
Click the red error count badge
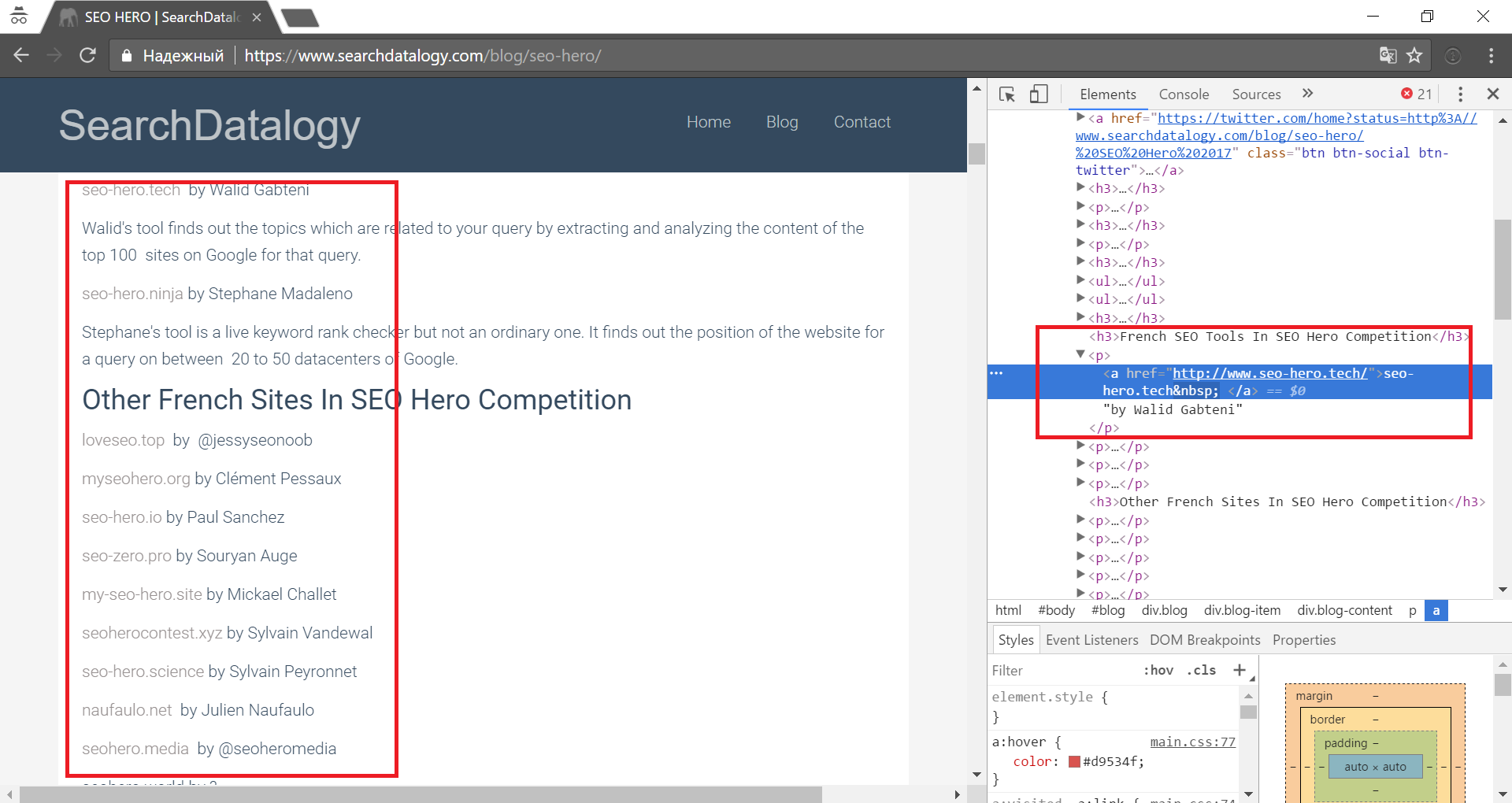click(x=1416, y=94)
